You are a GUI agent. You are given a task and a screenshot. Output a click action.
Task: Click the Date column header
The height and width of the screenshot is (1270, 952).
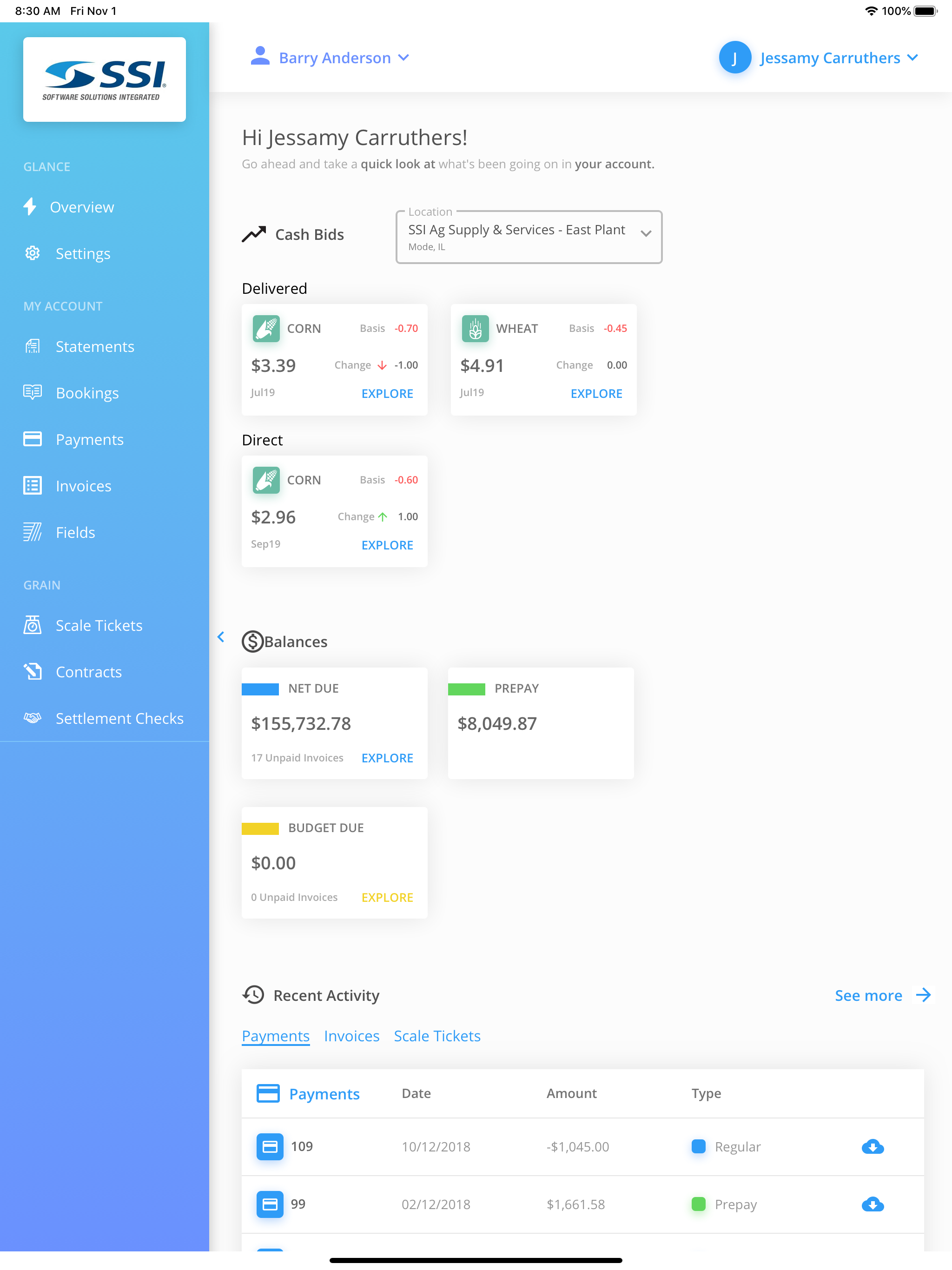coord(416,1094)
